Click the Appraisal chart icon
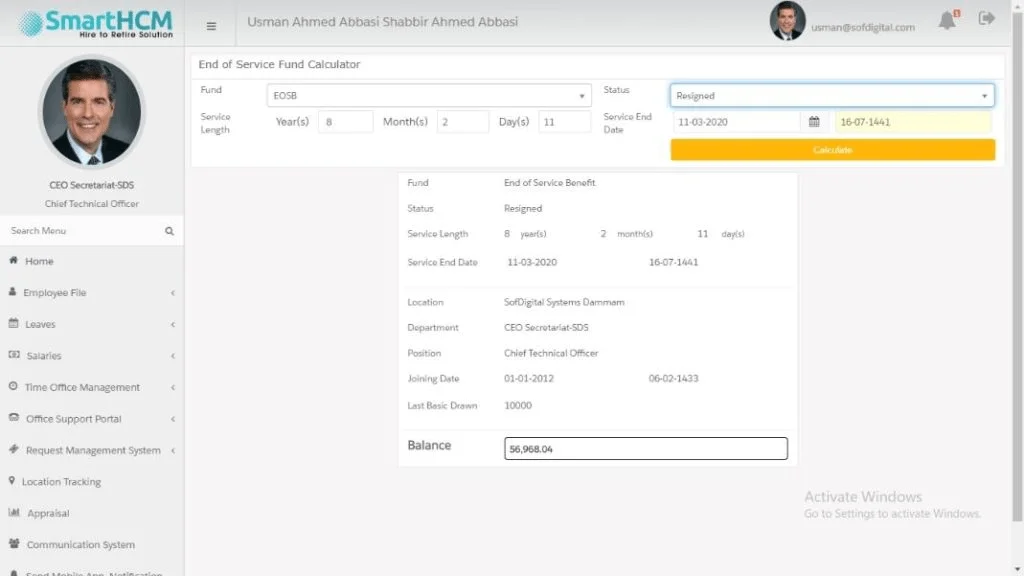The image size is (1024, 576). [14, 513]
